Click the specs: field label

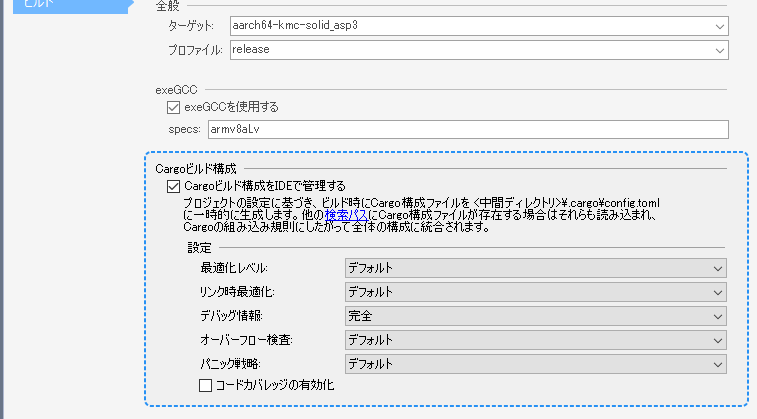click(x=185, y=130)
